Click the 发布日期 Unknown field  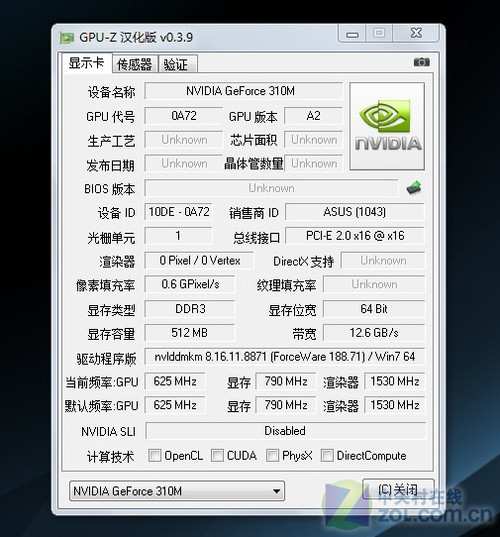tap(184, 163)
